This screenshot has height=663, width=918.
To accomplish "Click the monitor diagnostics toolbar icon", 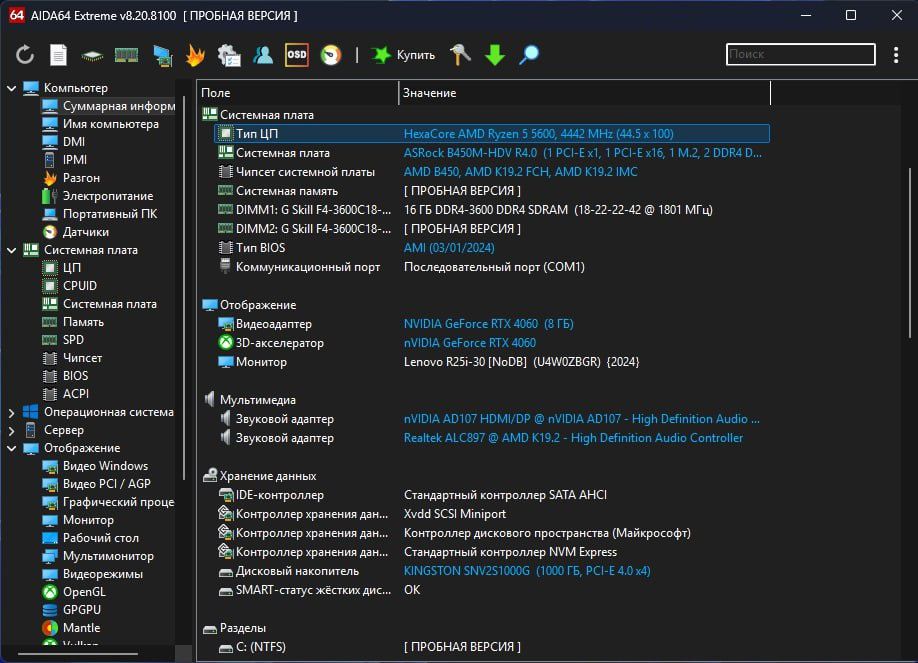I will click(x=163, y=56).
